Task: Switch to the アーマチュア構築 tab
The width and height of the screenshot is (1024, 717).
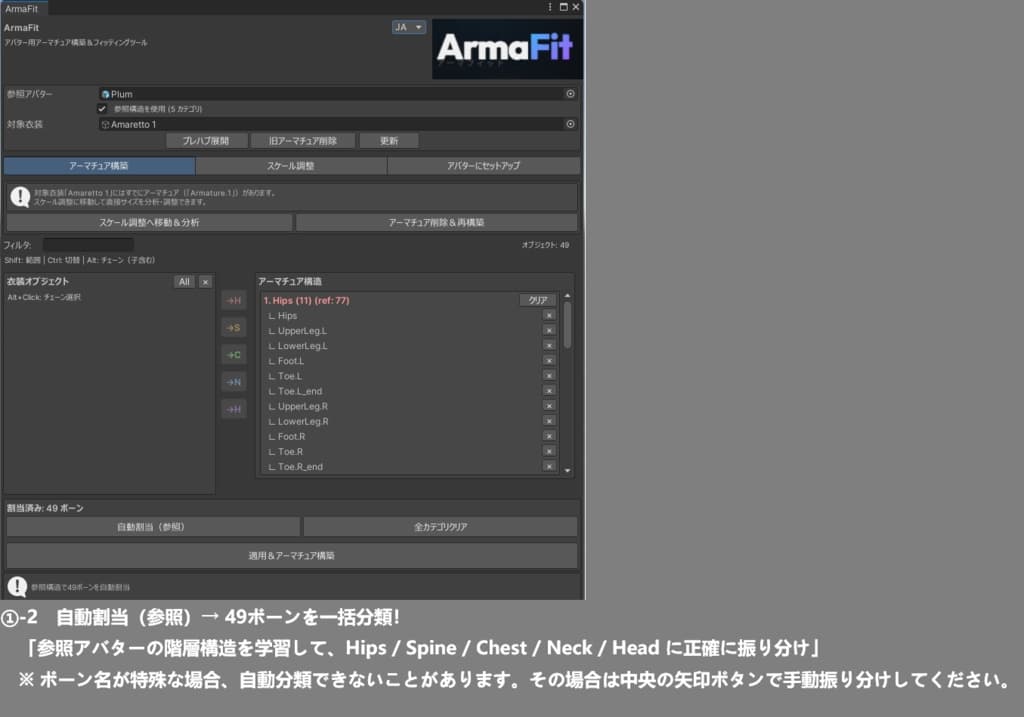Action: tap(99, 166)
